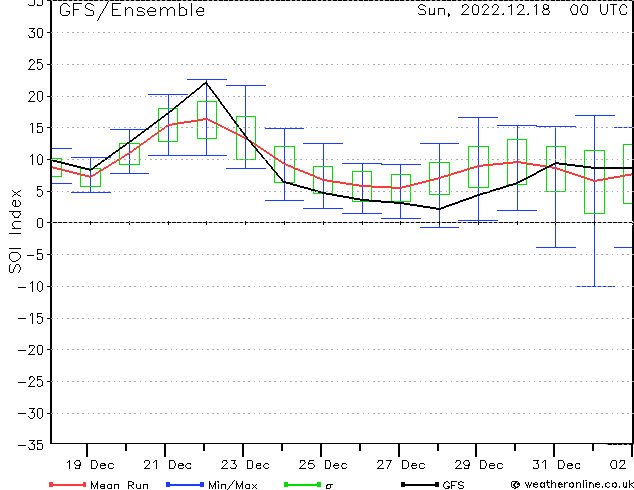Click the 23 Dec x-axis label
This screenshot has width=634, height=490.
[x=245, y=465]
